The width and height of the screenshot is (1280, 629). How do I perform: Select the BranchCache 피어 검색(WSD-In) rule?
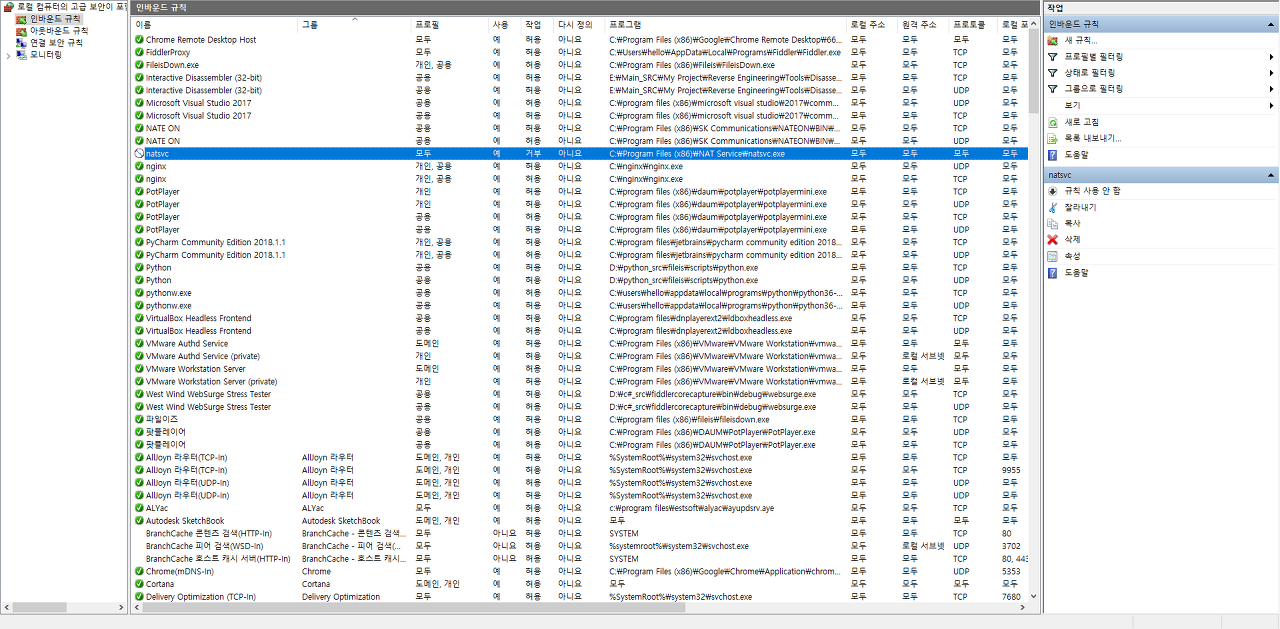[x=205, y=546]
